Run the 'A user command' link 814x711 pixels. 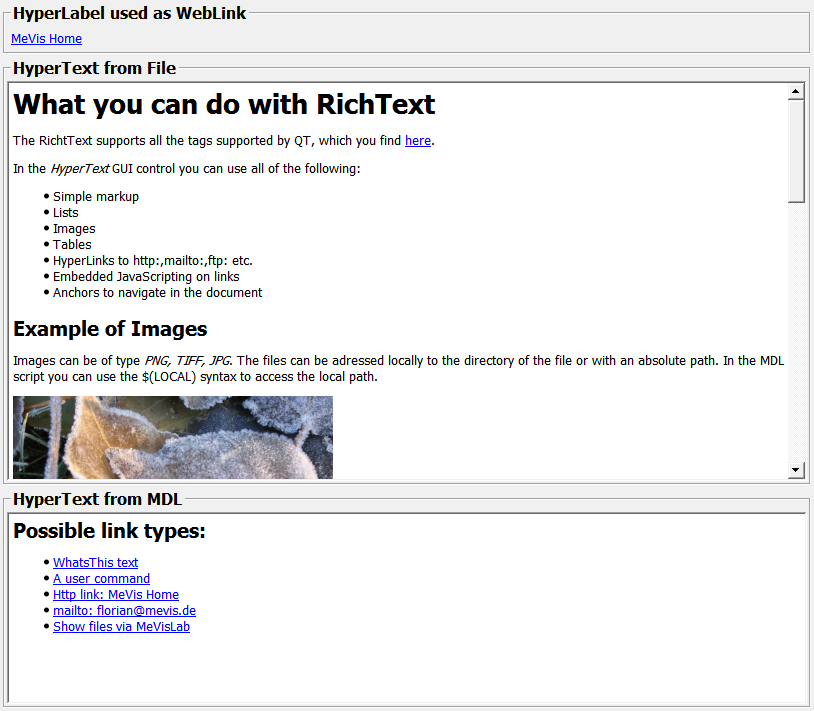pyautogui.click(x=101, y=579)
